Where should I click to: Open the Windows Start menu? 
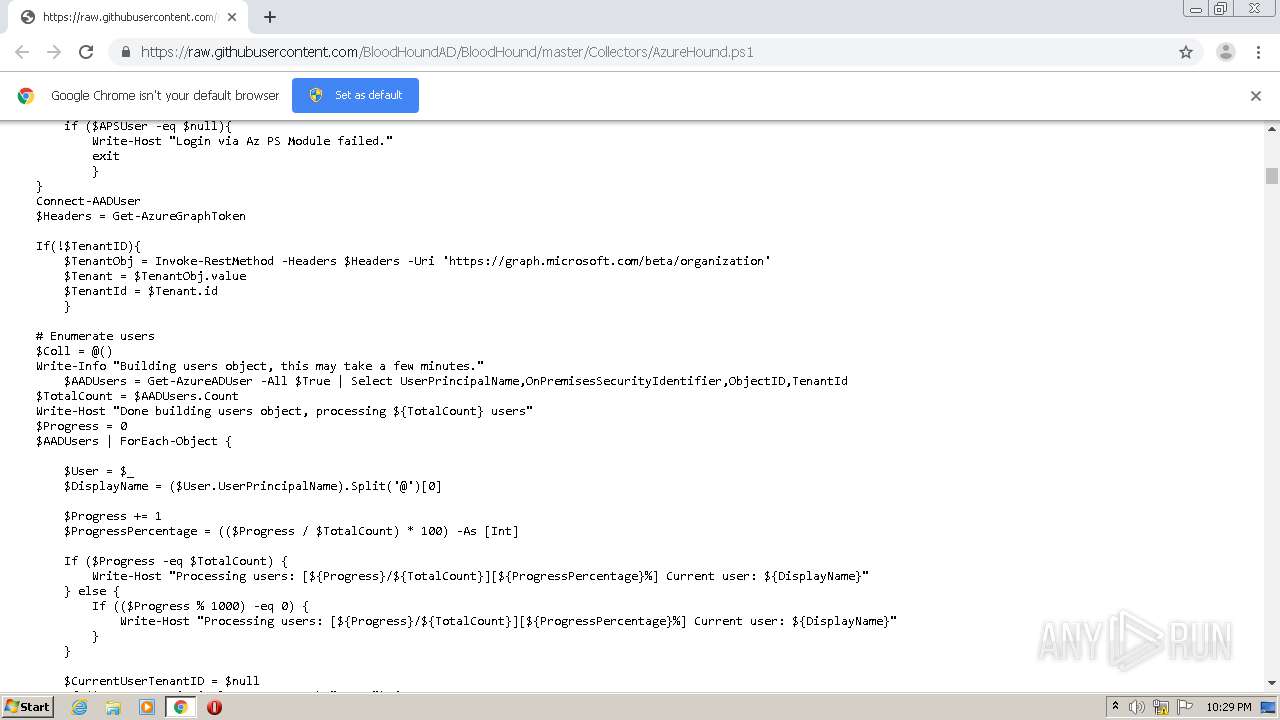28,706
